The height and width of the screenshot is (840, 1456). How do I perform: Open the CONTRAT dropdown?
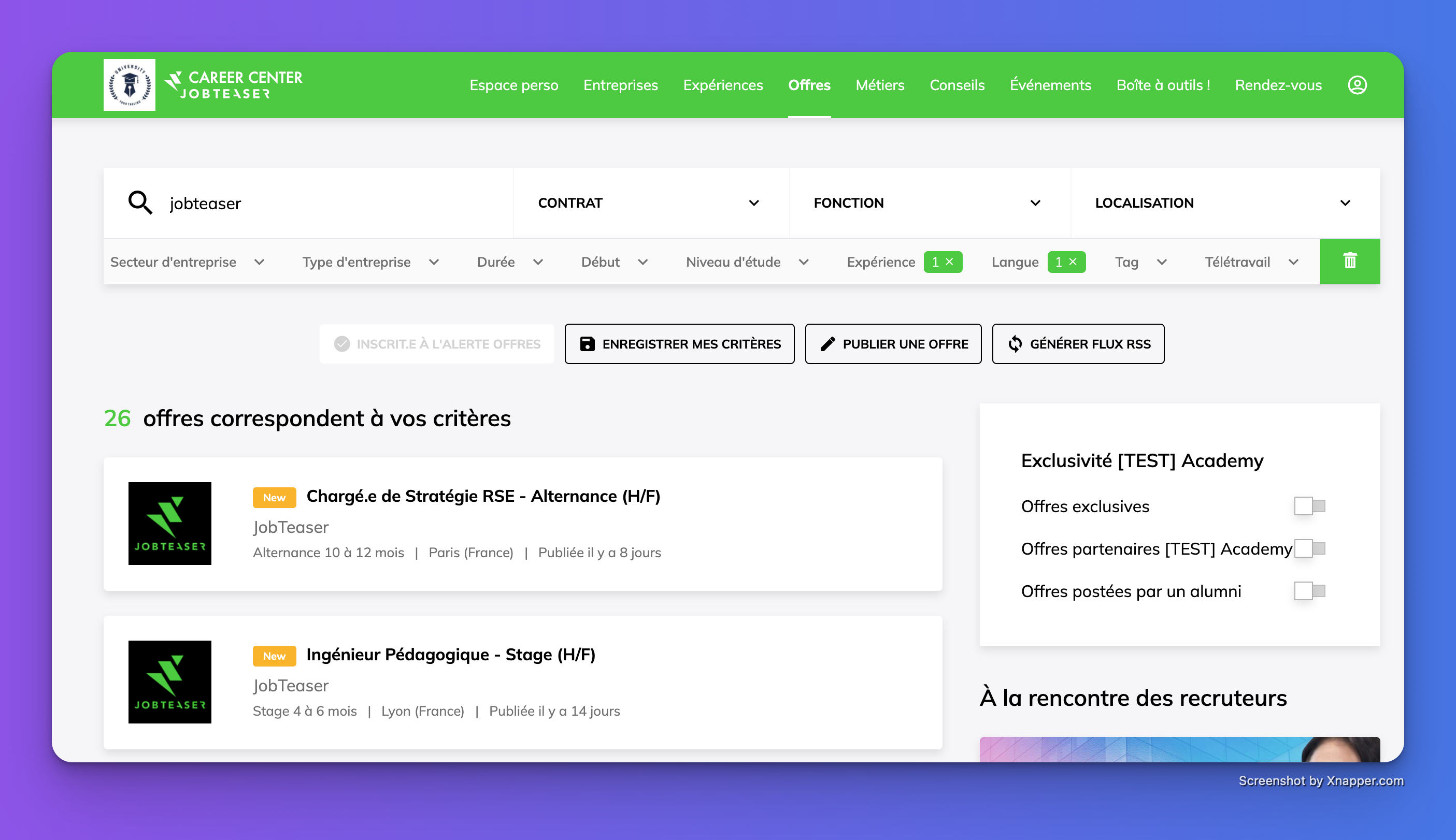pos(651,203)
